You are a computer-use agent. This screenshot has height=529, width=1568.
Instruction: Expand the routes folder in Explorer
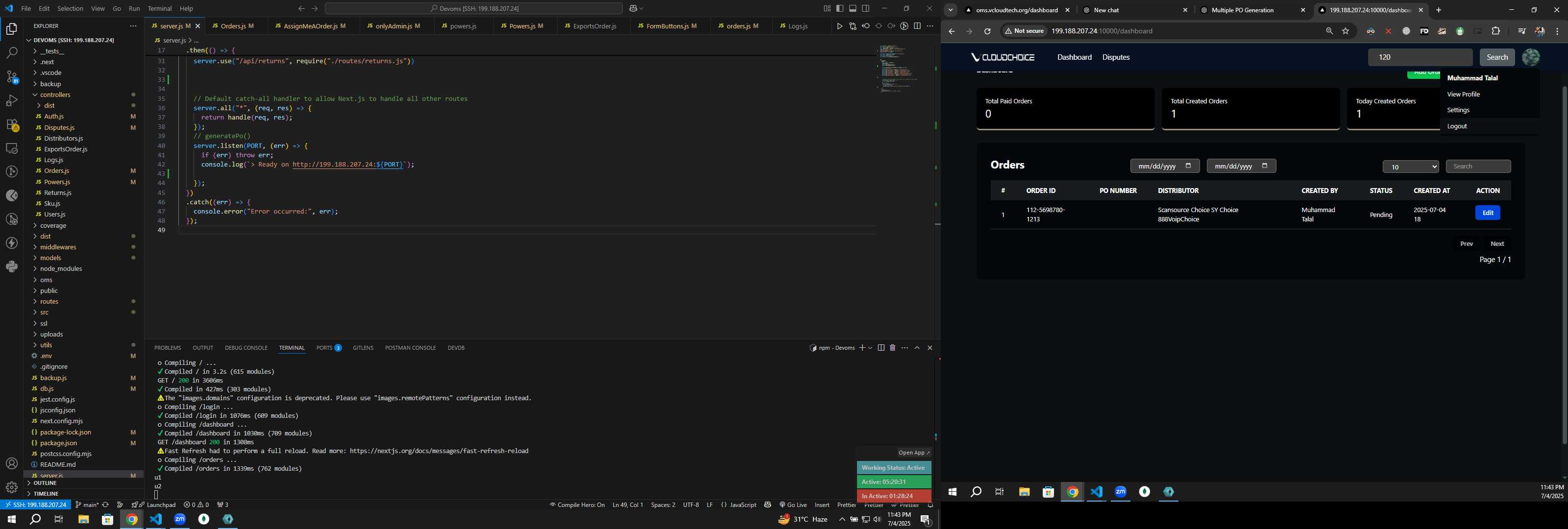49,301
